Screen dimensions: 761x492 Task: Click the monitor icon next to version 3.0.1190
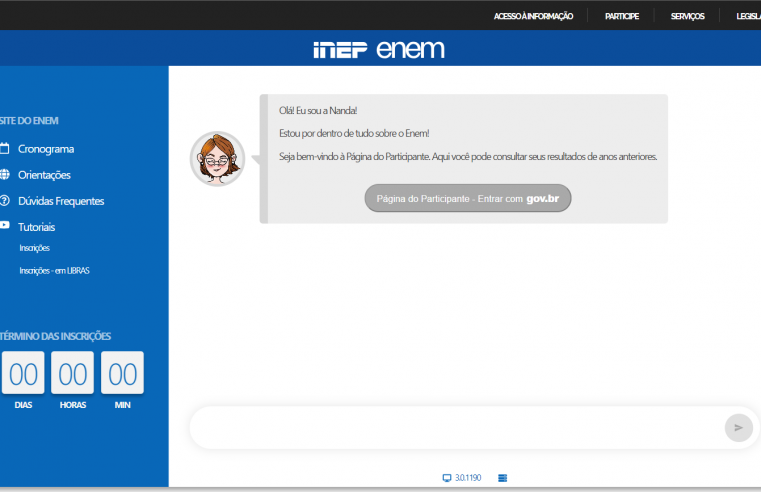[x=447, y=478]
